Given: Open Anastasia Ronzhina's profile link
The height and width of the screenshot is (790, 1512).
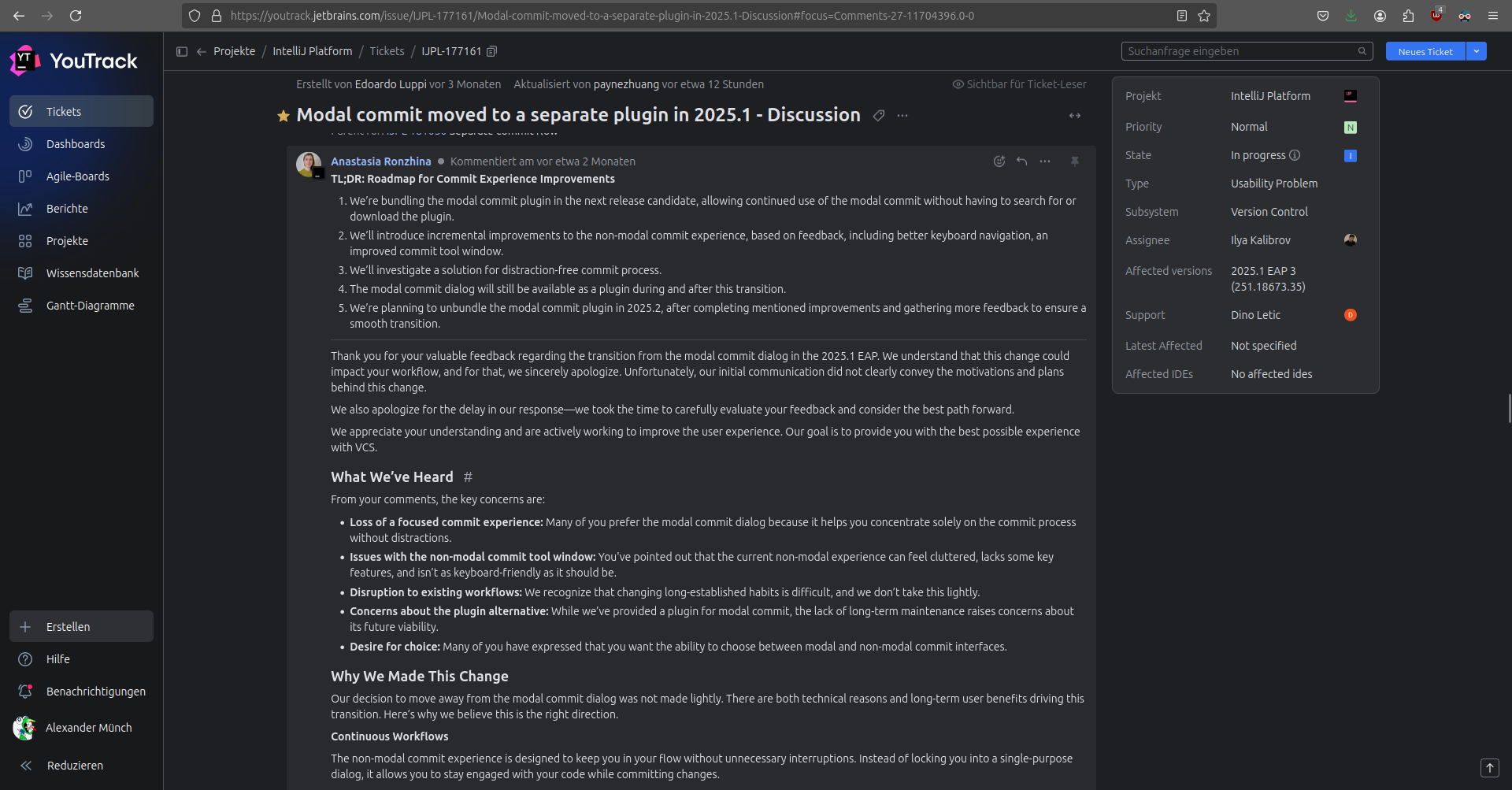Looking at the screenshot, I should click(380, 161).
